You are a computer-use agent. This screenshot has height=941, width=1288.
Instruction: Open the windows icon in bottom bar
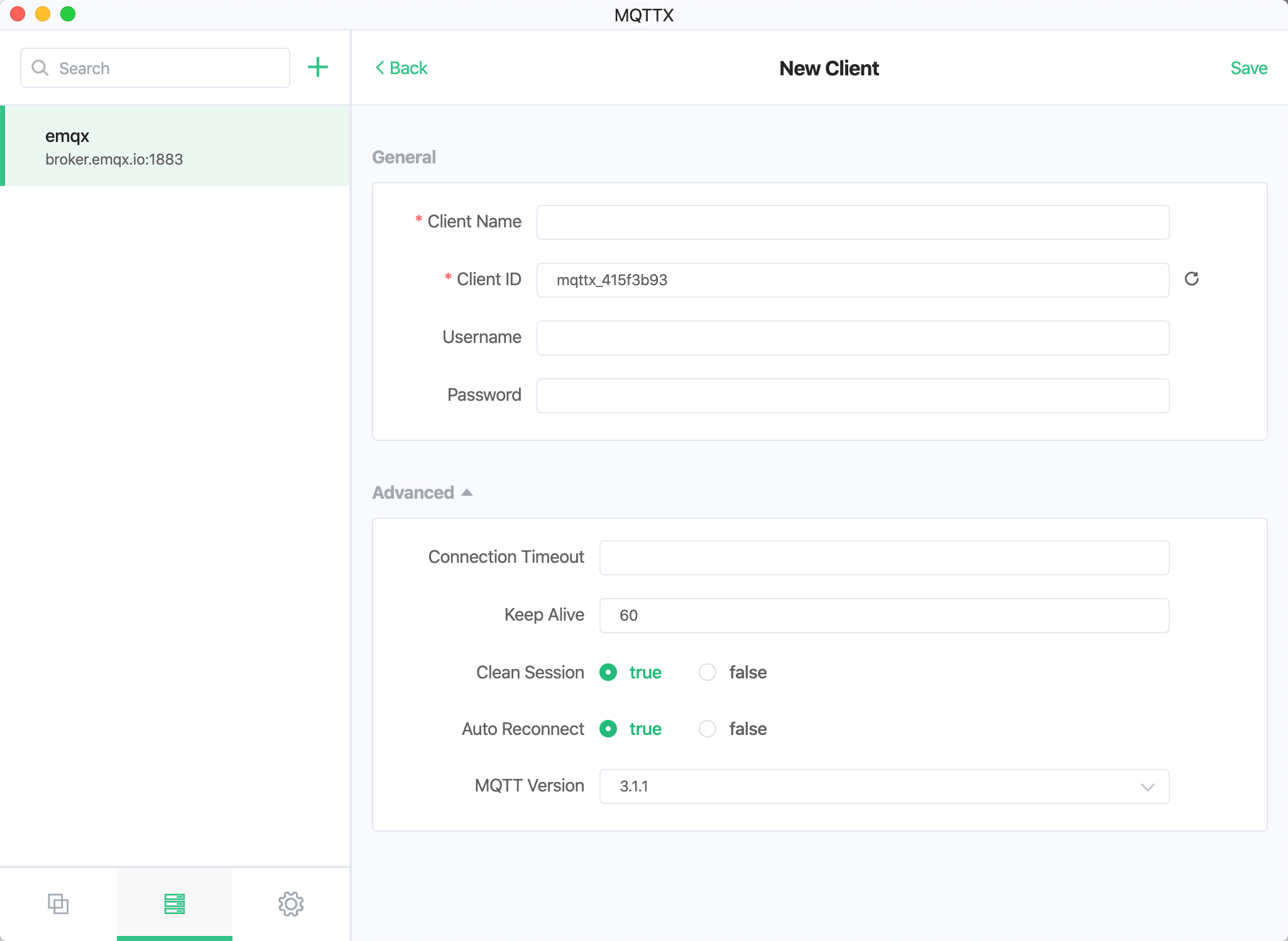(58, 904)
